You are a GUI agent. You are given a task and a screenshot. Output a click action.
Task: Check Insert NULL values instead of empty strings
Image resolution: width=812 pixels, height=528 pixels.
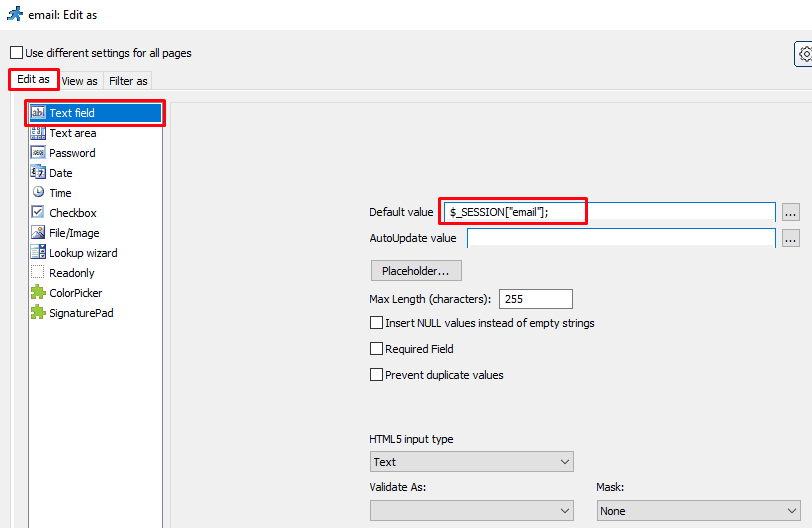click(377, 323)
